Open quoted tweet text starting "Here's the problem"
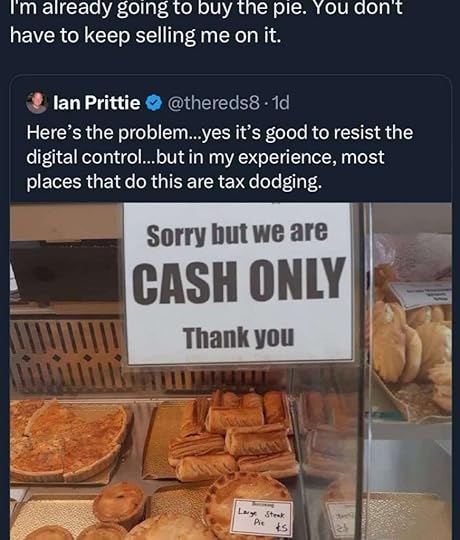Image resolution: width=460 pixels, height=540 pixels. point(220,157)
